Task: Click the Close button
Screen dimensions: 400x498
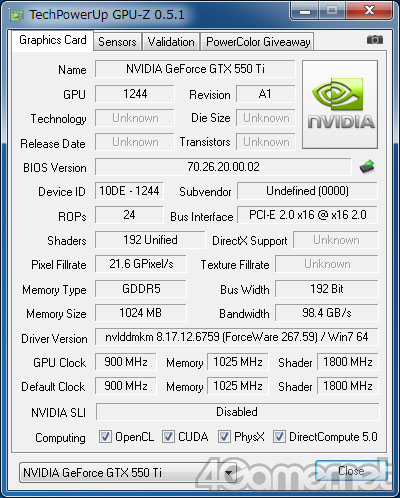Action: 351,471
